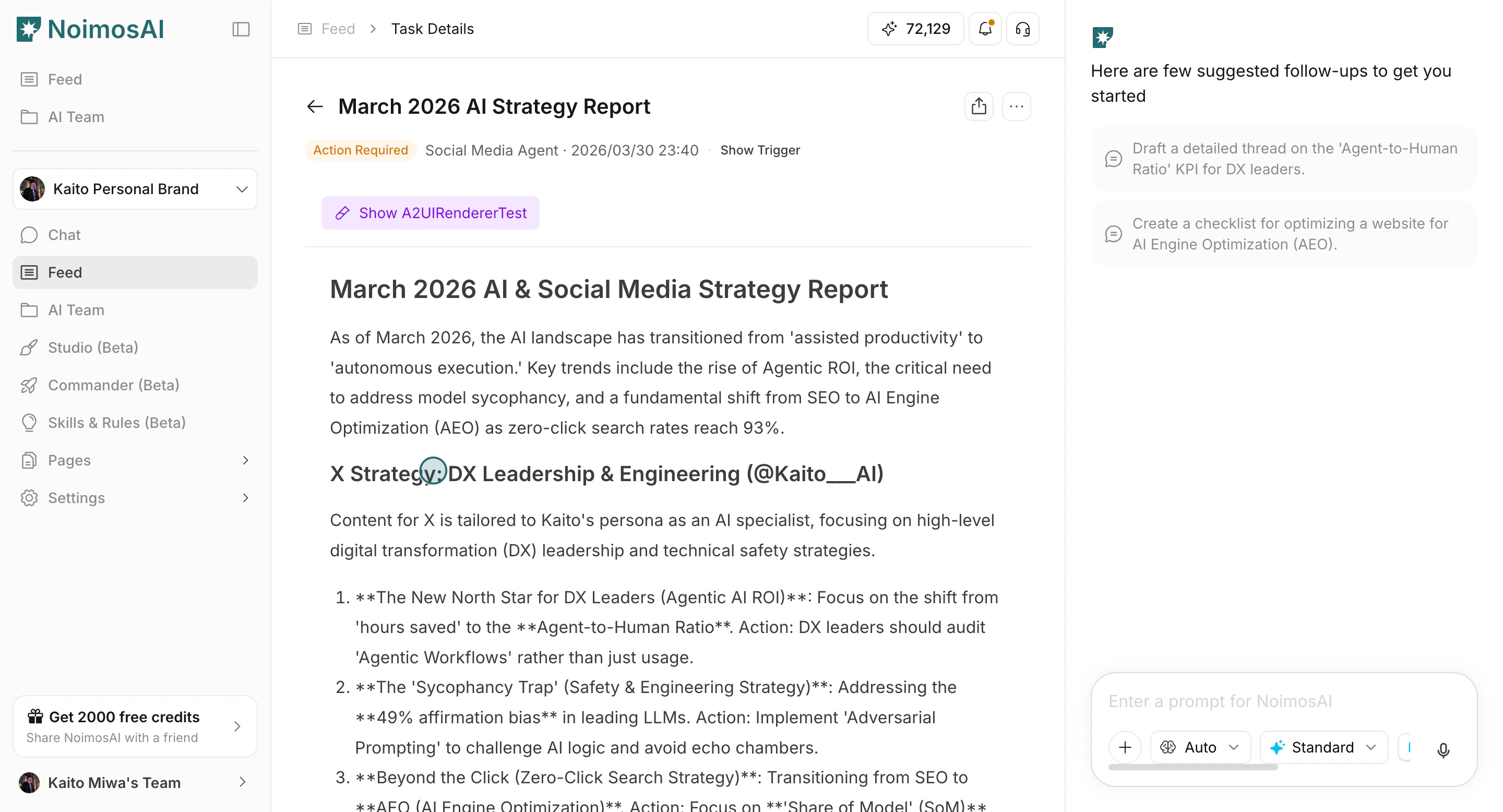Image resolution: width=1503 pixels, height=812 pixels.
Task: Open the three-dots more options menu
Action: coord(1017,106)
